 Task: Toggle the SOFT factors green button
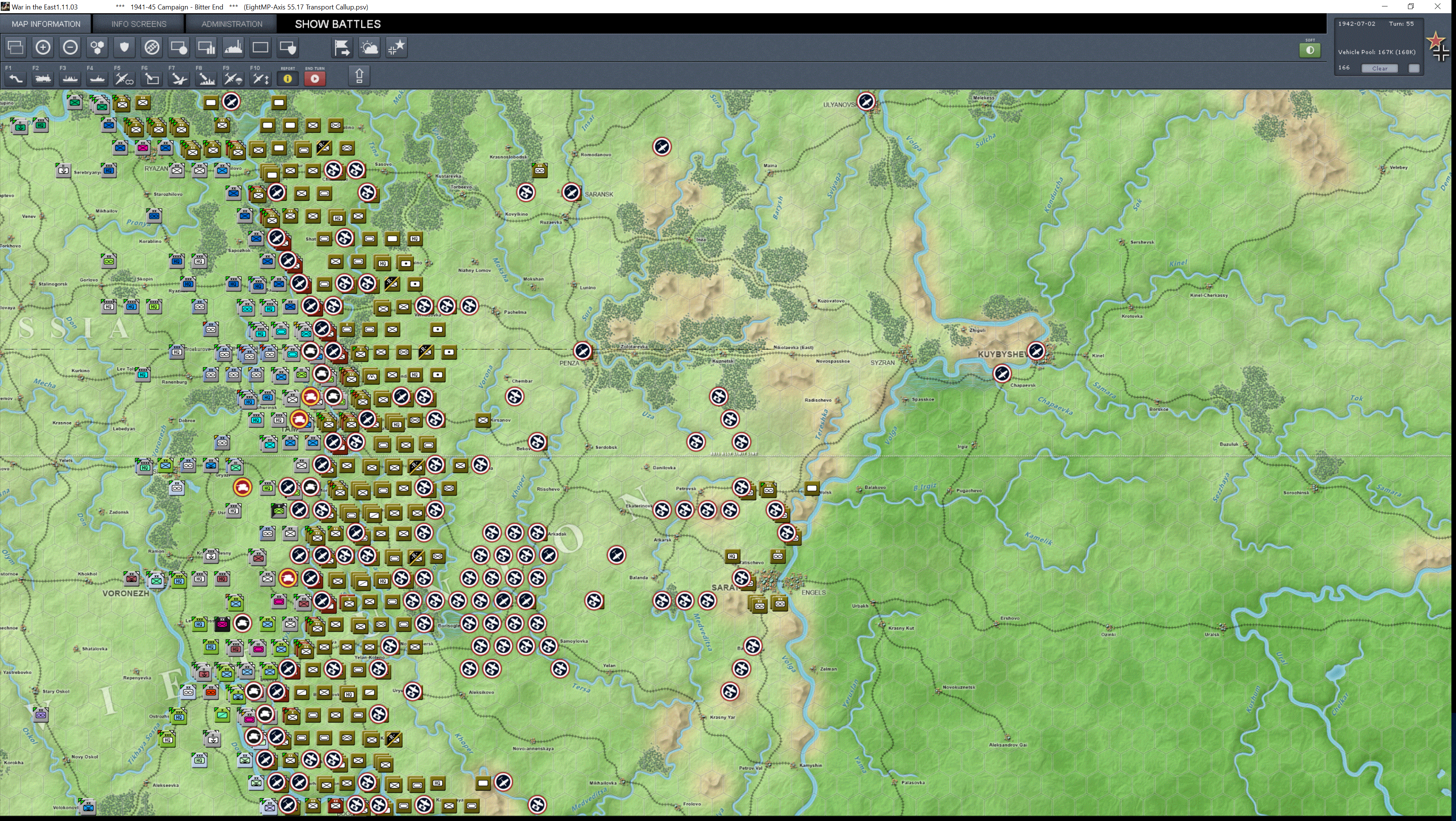pos(1310,50)
